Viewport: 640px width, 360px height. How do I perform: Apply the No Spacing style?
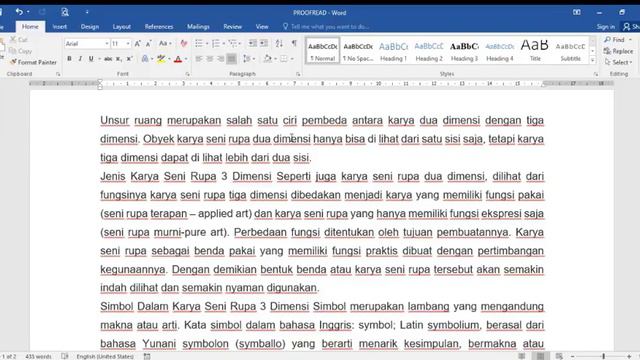coord(358,51)
